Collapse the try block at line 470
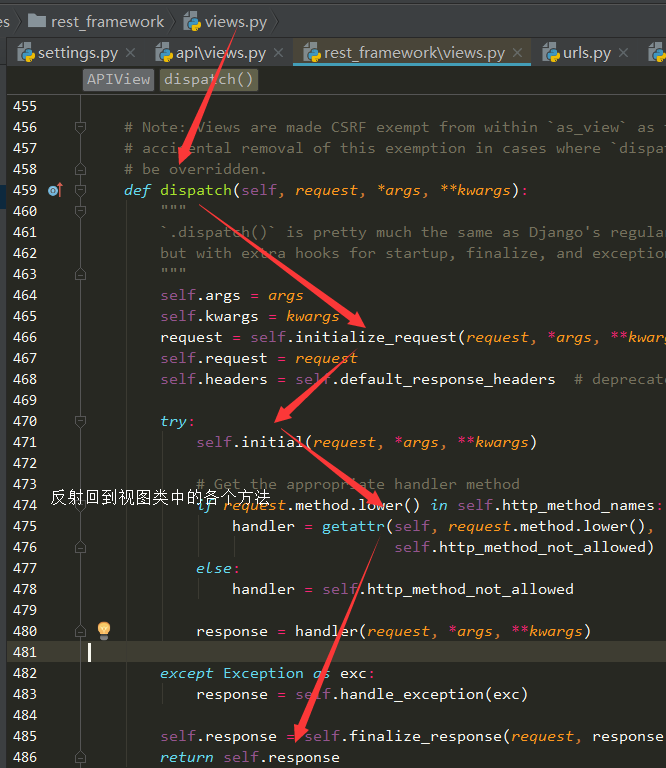Image resolution: width=666 pixels, height=768 pixels. tap(80, 421)
